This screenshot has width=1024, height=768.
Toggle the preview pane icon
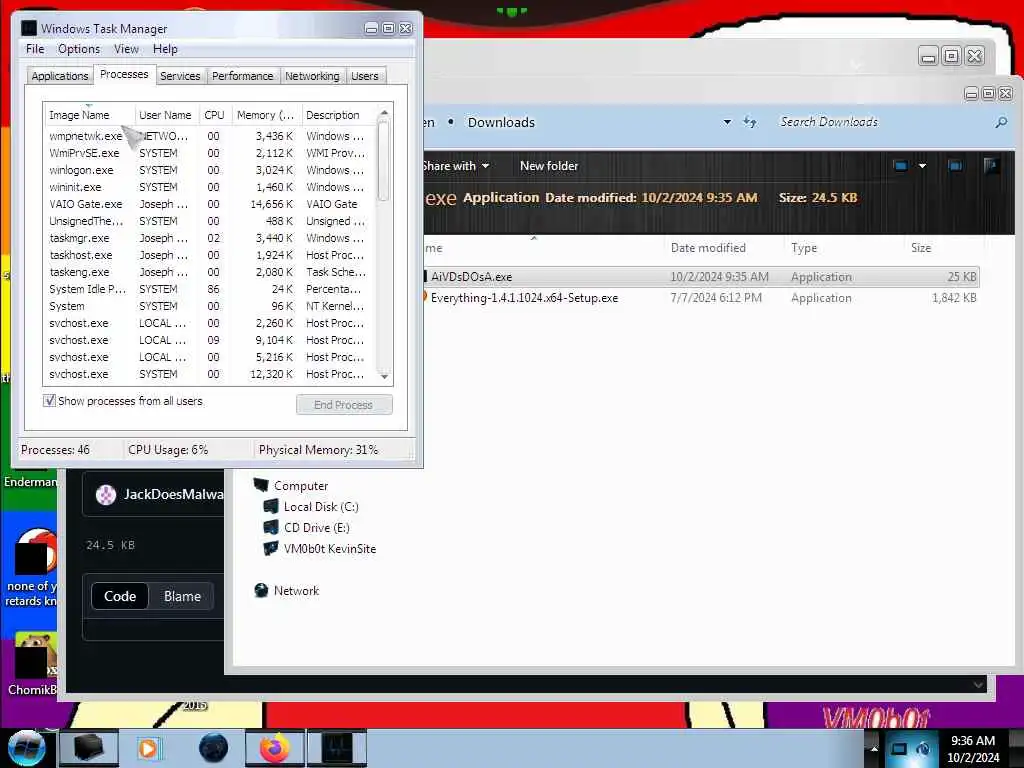pyautogui.click(x=954, y=166)
